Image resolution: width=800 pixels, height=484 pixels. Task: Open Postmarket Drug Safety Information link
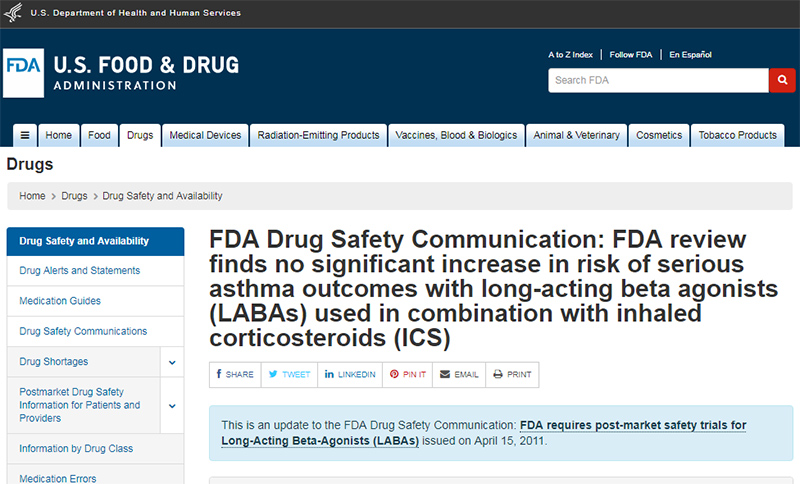pos(80,405)
